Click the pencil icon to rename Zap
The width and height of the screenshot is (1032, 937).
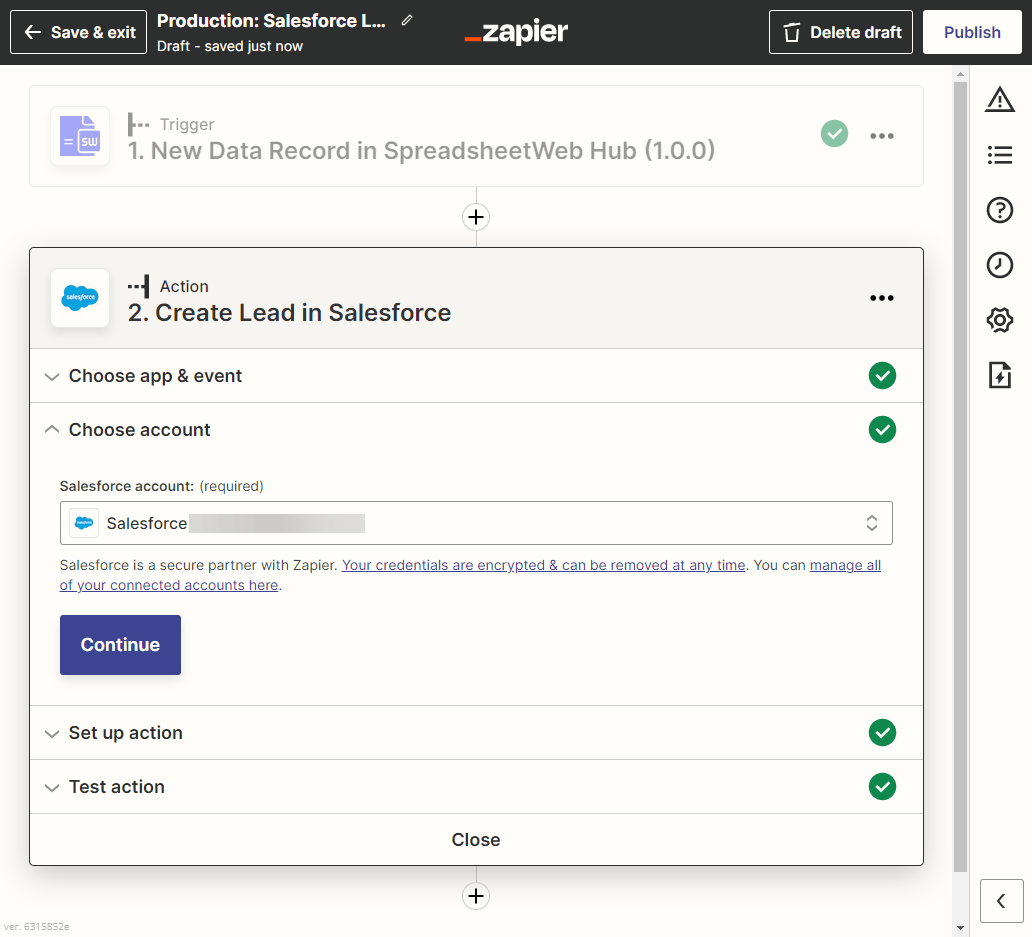tap(407, 21)
